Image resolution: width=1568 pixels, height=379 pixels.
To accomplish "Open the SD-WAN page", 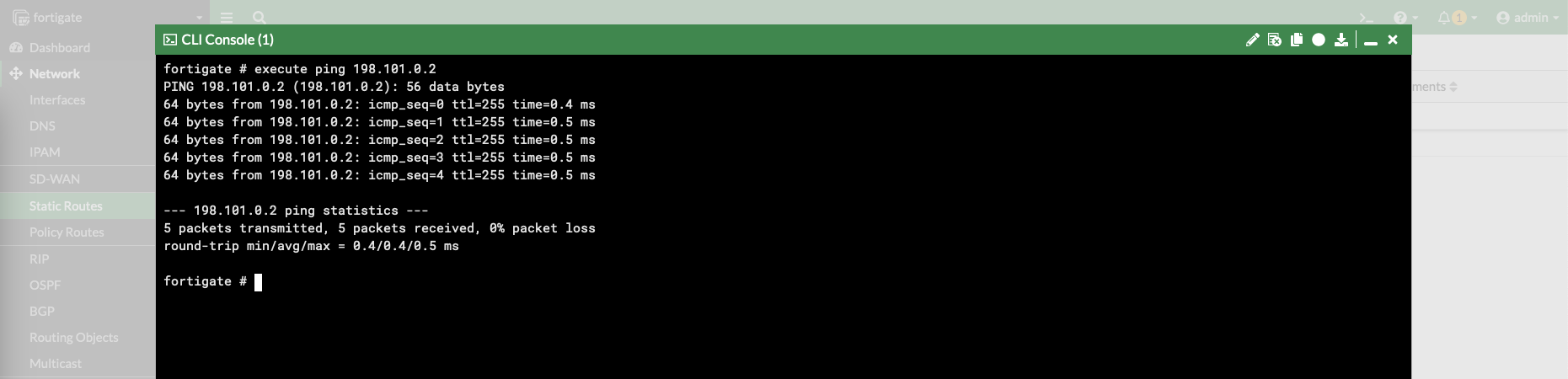I will pyautogui.click(x=55, y=179).
